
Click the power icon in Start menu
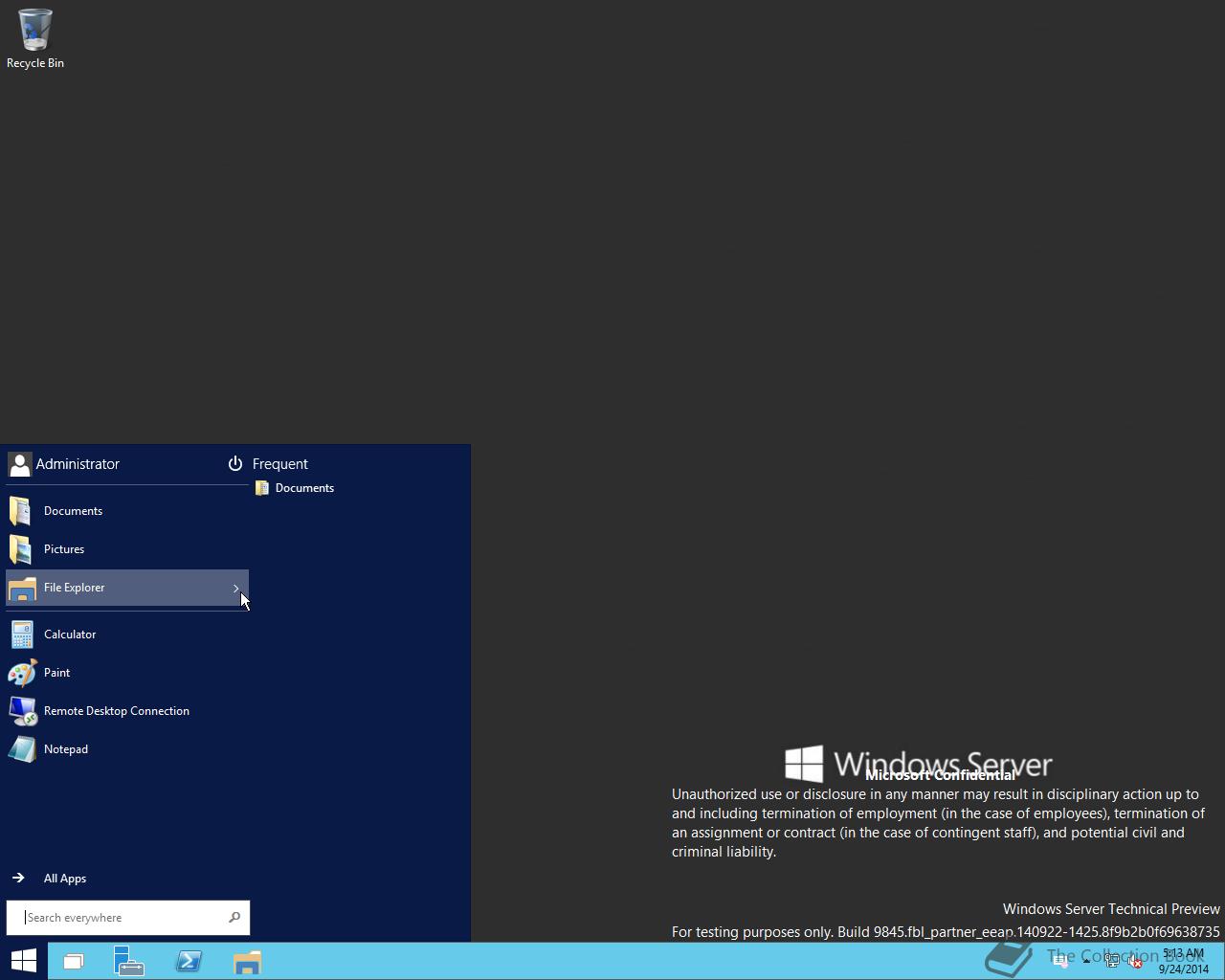pos(235,463)
